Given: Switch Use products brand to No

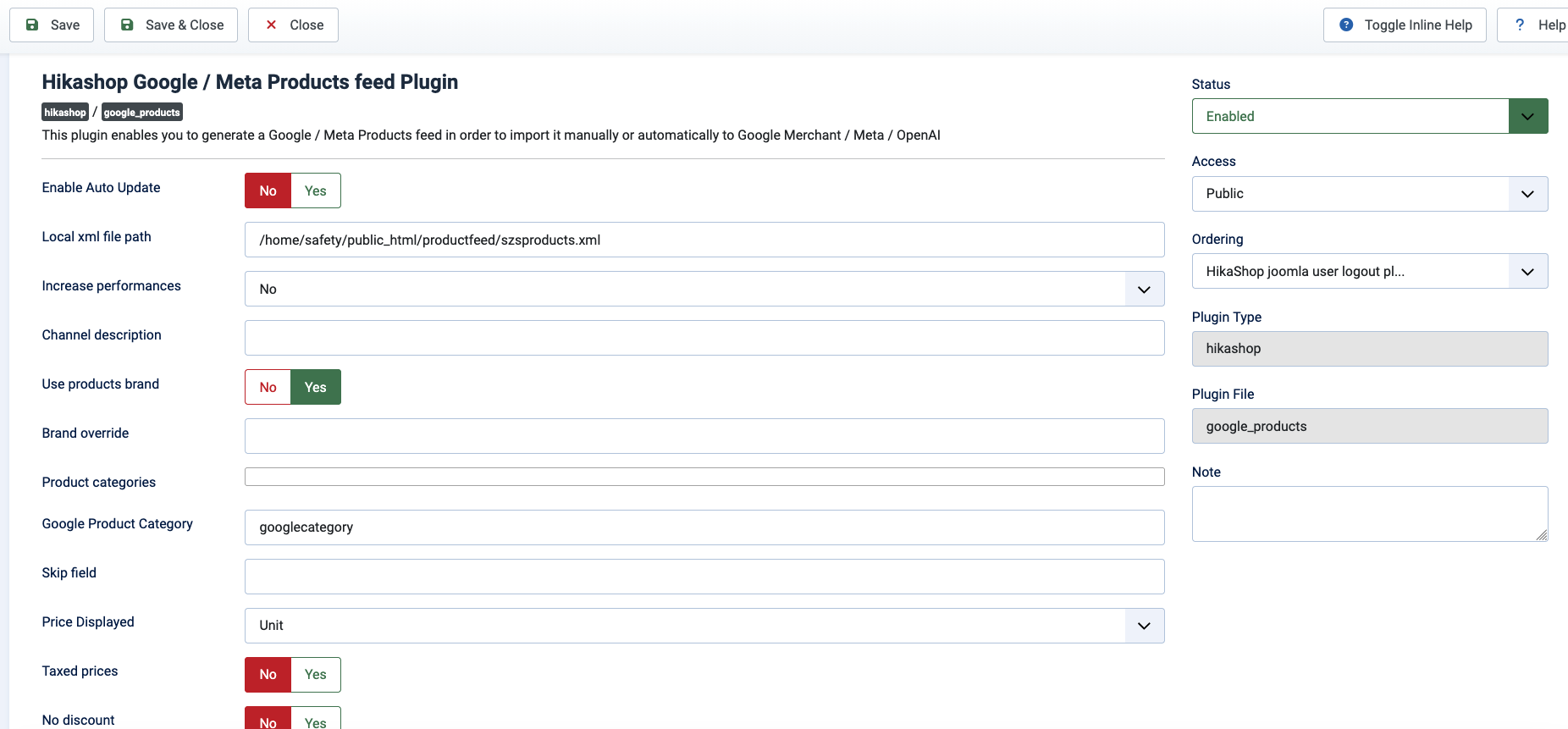Looking at the screenshot, I should point(268,388).
